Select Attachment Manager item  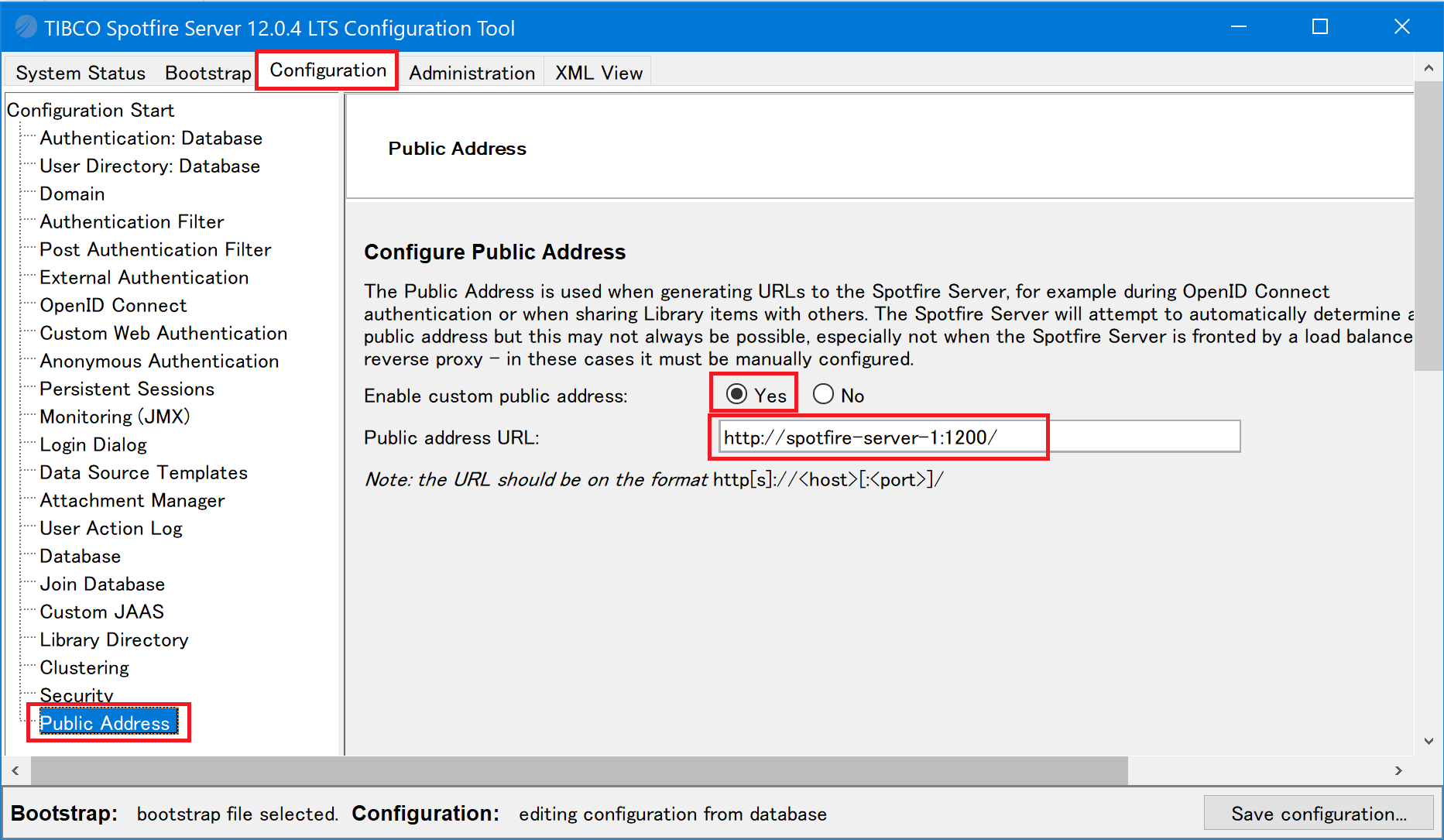point(132,500)
